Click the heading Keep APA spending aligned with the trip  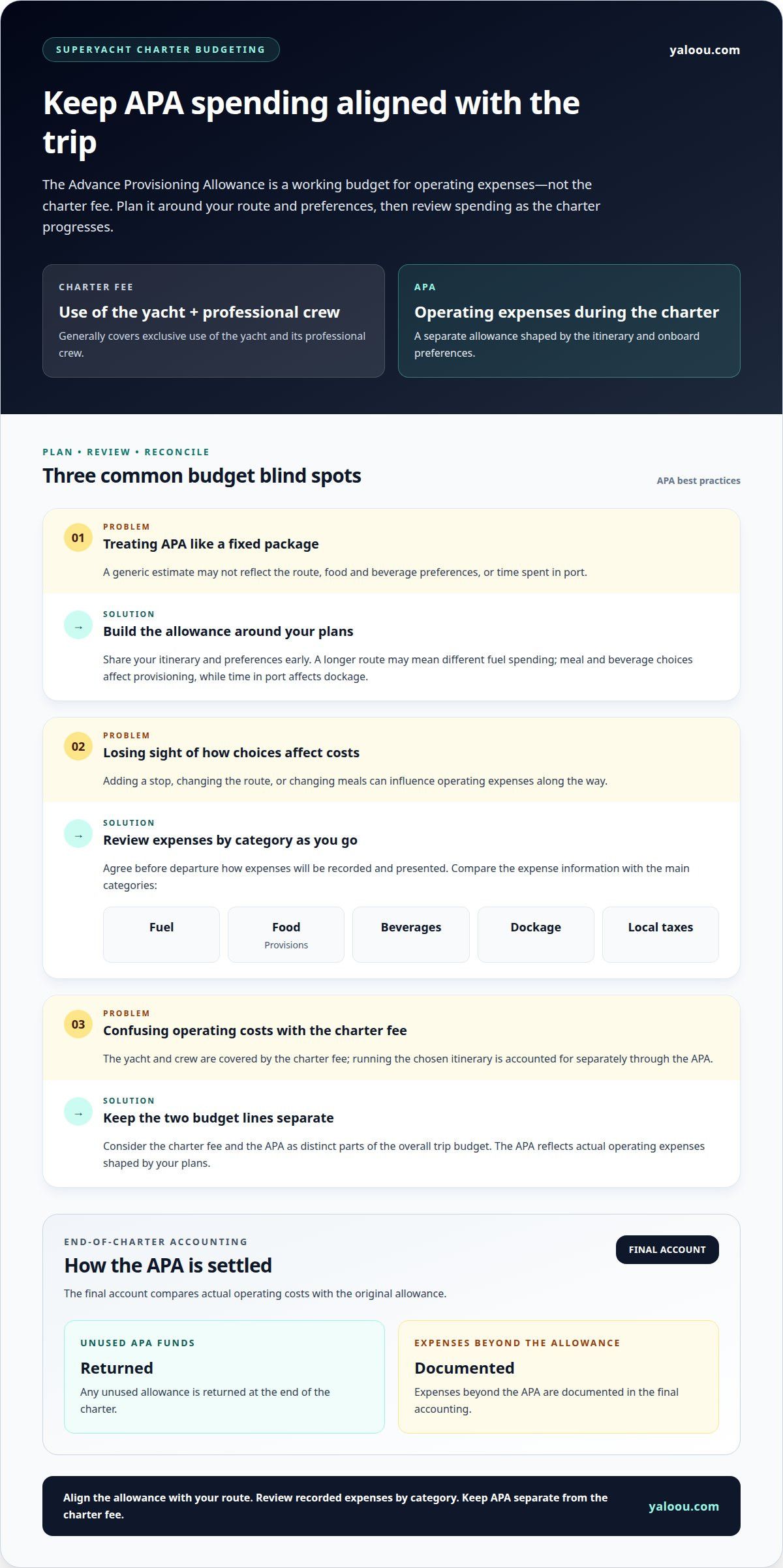click(x=311, y=122)
